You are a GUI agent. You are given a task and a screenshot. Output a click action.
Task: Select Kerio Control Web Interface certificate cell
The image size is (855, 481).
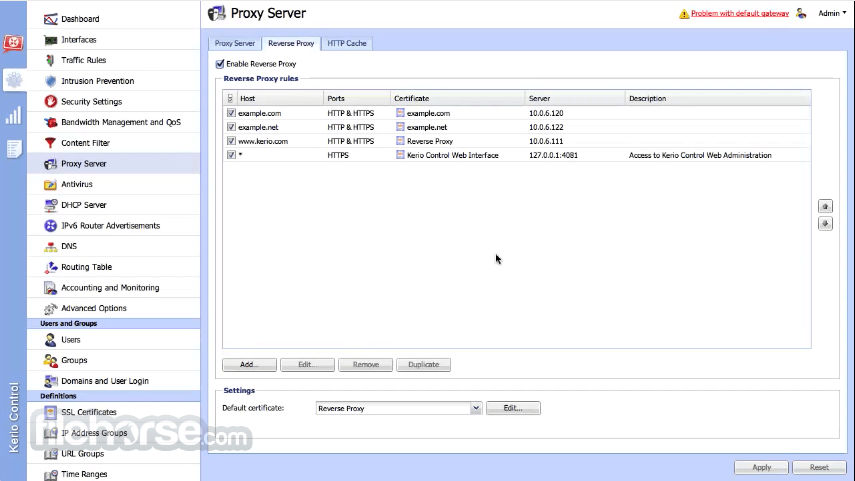(453, 155)
